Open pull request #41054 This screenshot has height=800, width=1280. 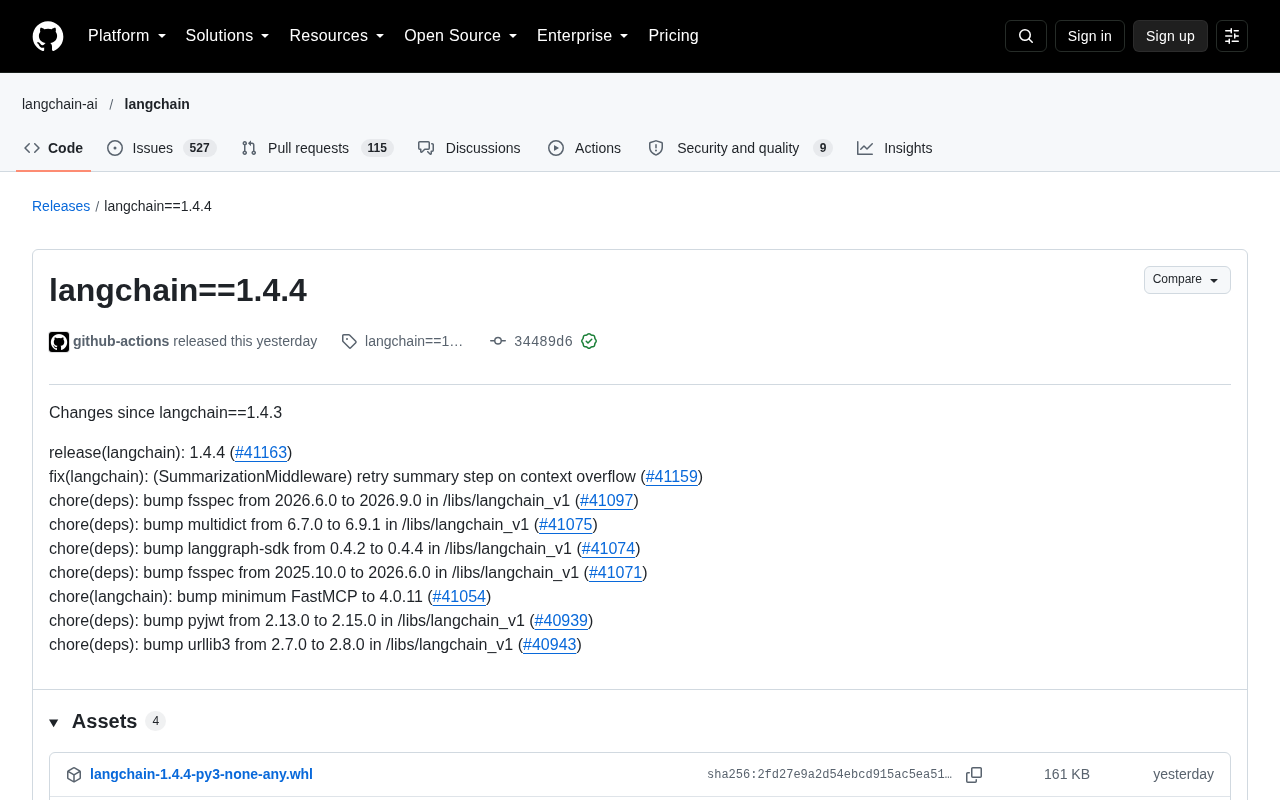[x=459, y=597]
